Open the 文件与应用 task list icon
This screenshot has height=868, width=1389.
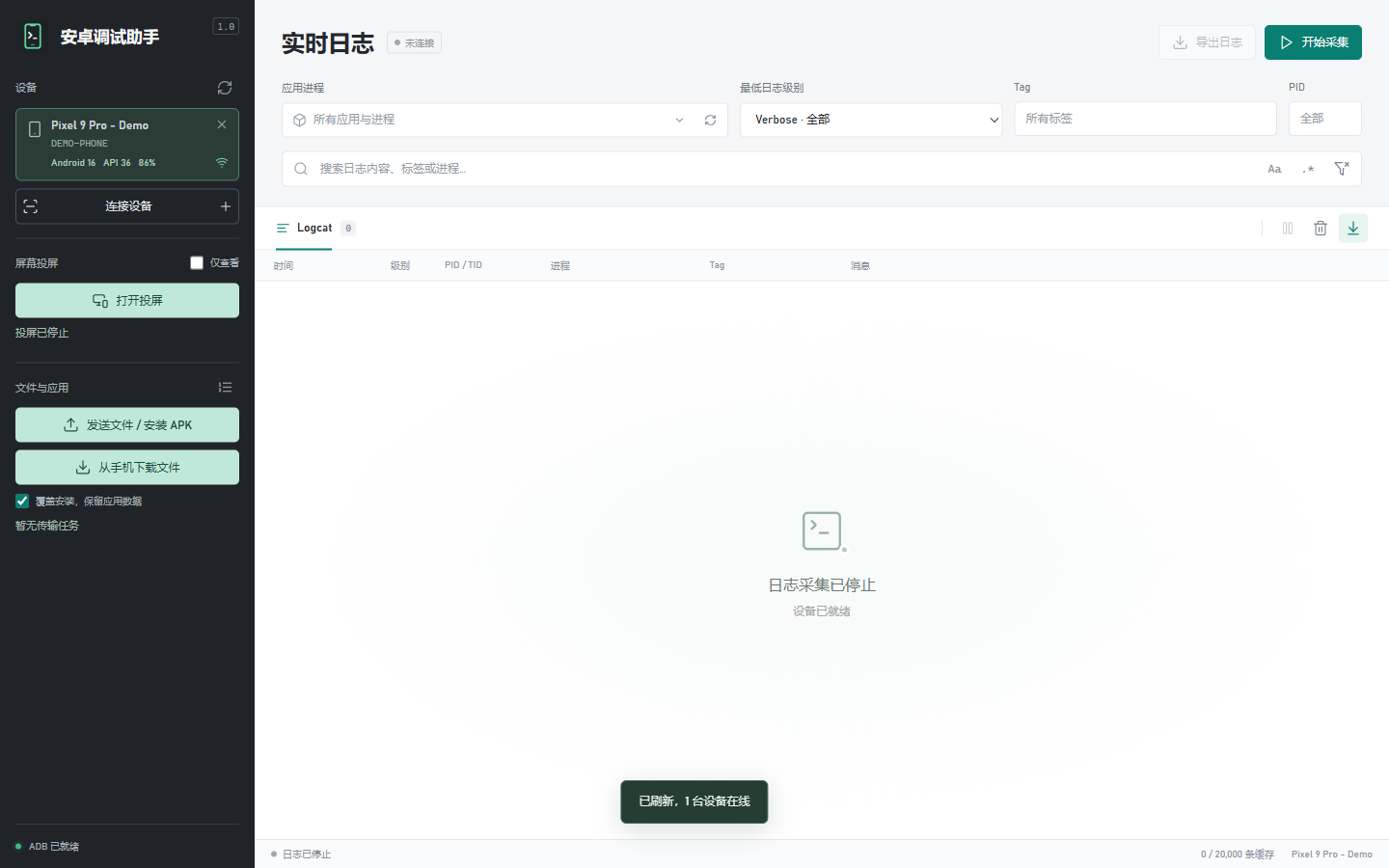click(225, 388)
